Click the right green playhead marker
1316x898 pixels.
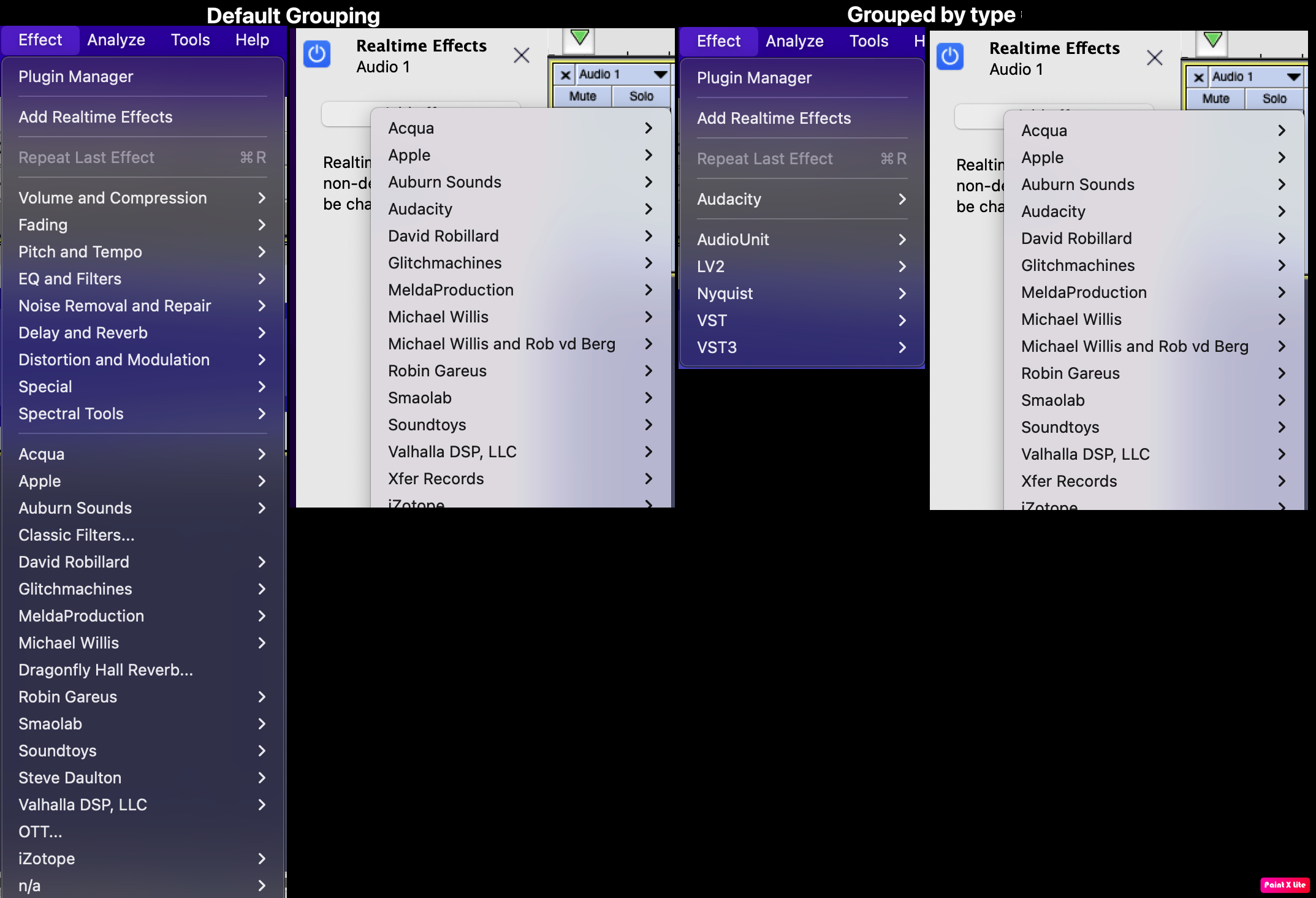click(x=1212, y=40)
